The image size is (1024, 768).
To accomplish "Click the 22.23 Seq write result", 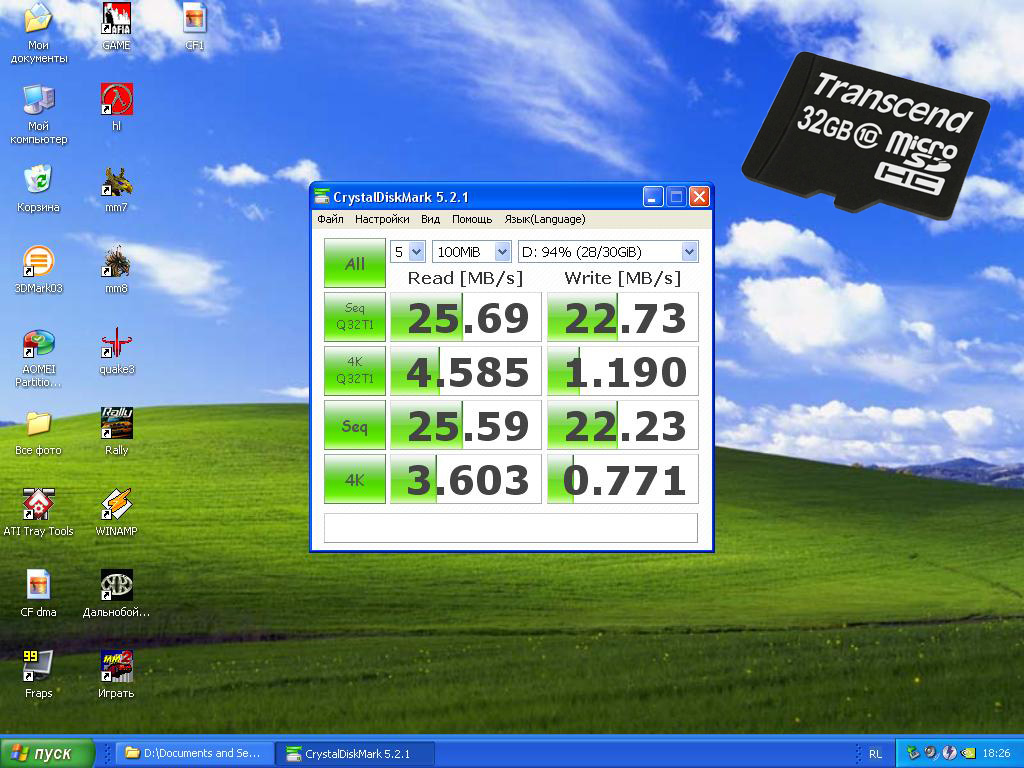I will click(622, 425).
